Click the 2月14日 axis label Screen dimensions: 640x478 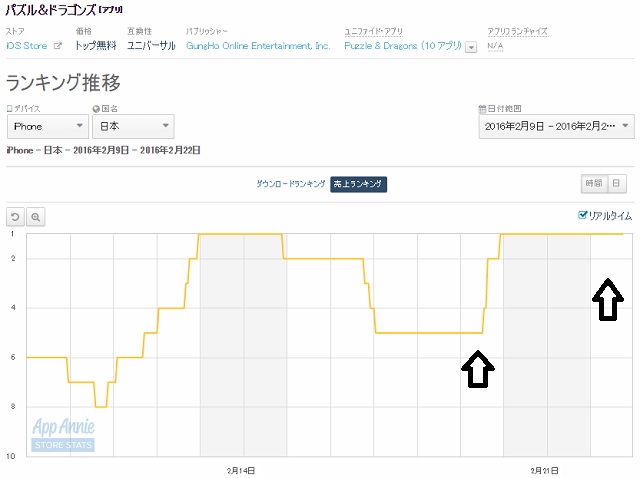pos(241,471)
